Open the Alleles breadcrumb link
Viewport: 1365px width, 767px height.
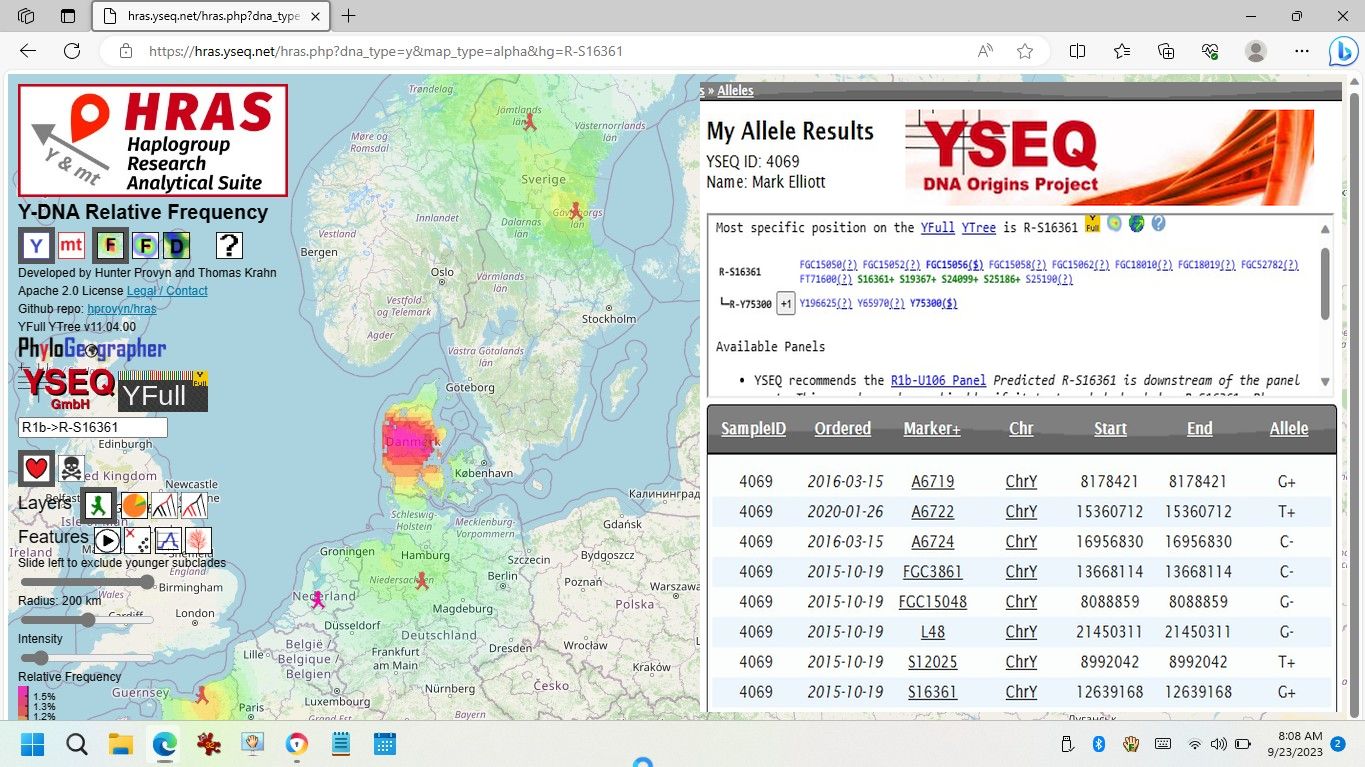point(736,90)
